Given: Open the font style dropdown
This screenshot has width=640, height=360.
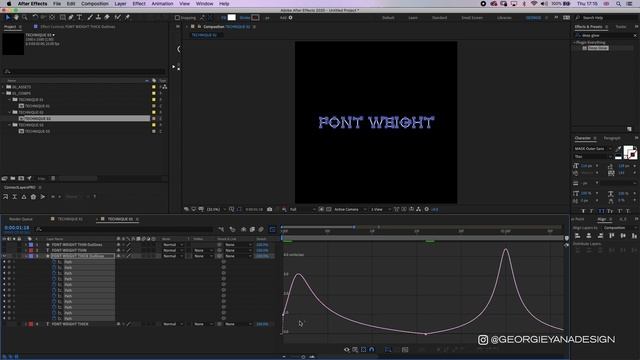Looking at the screenshot, I should pyautogui.click(x=593, y=157).
